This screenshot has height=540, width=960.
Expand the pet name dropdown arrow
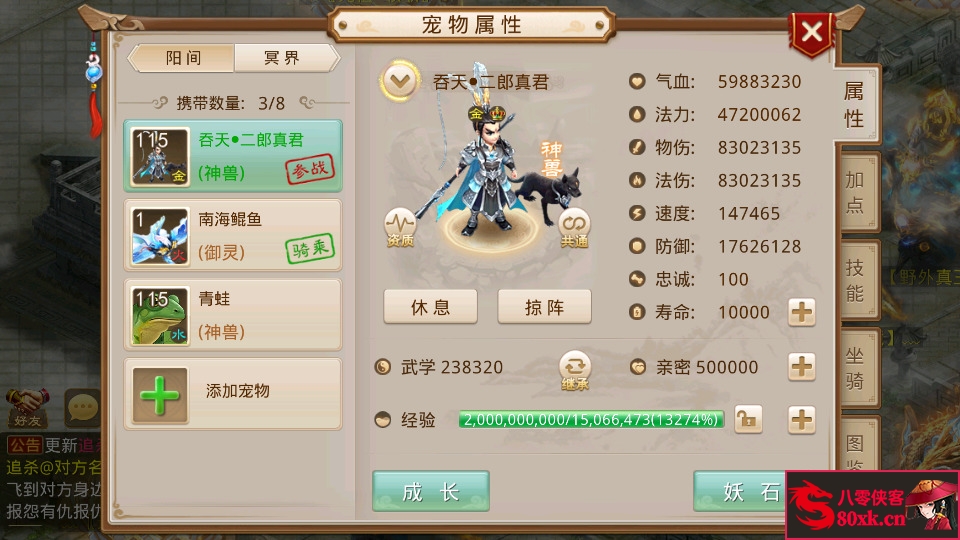pyautogui.click(x=400, y=81)
